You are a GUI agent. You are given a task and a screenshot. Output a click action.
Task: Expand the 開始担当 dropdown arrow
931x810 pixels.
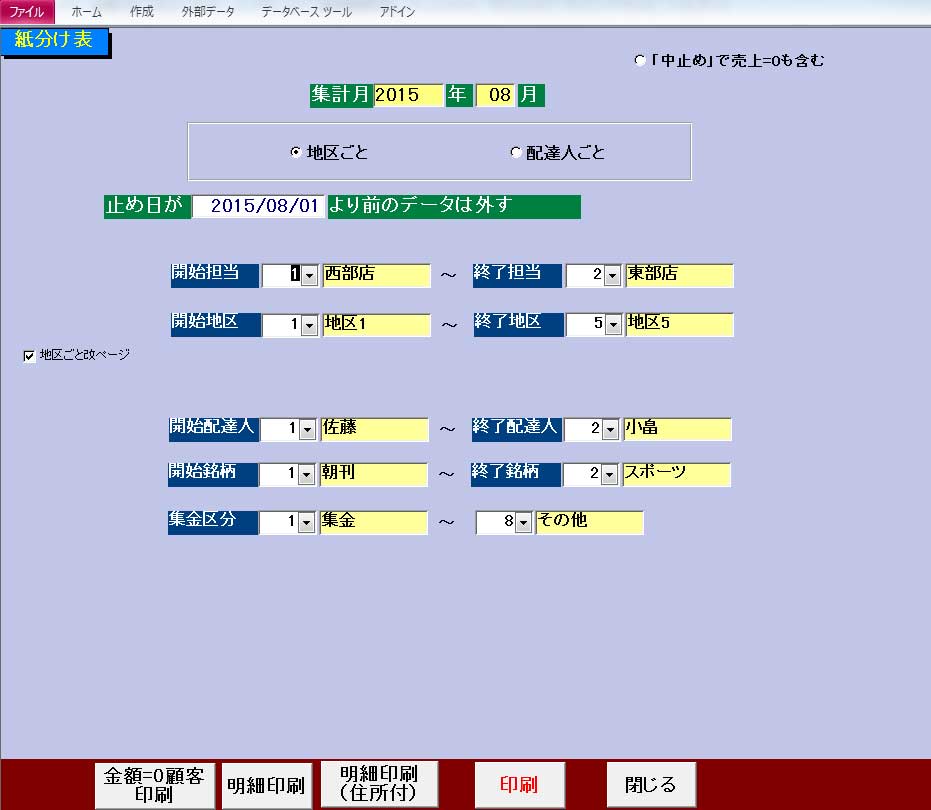309,275
